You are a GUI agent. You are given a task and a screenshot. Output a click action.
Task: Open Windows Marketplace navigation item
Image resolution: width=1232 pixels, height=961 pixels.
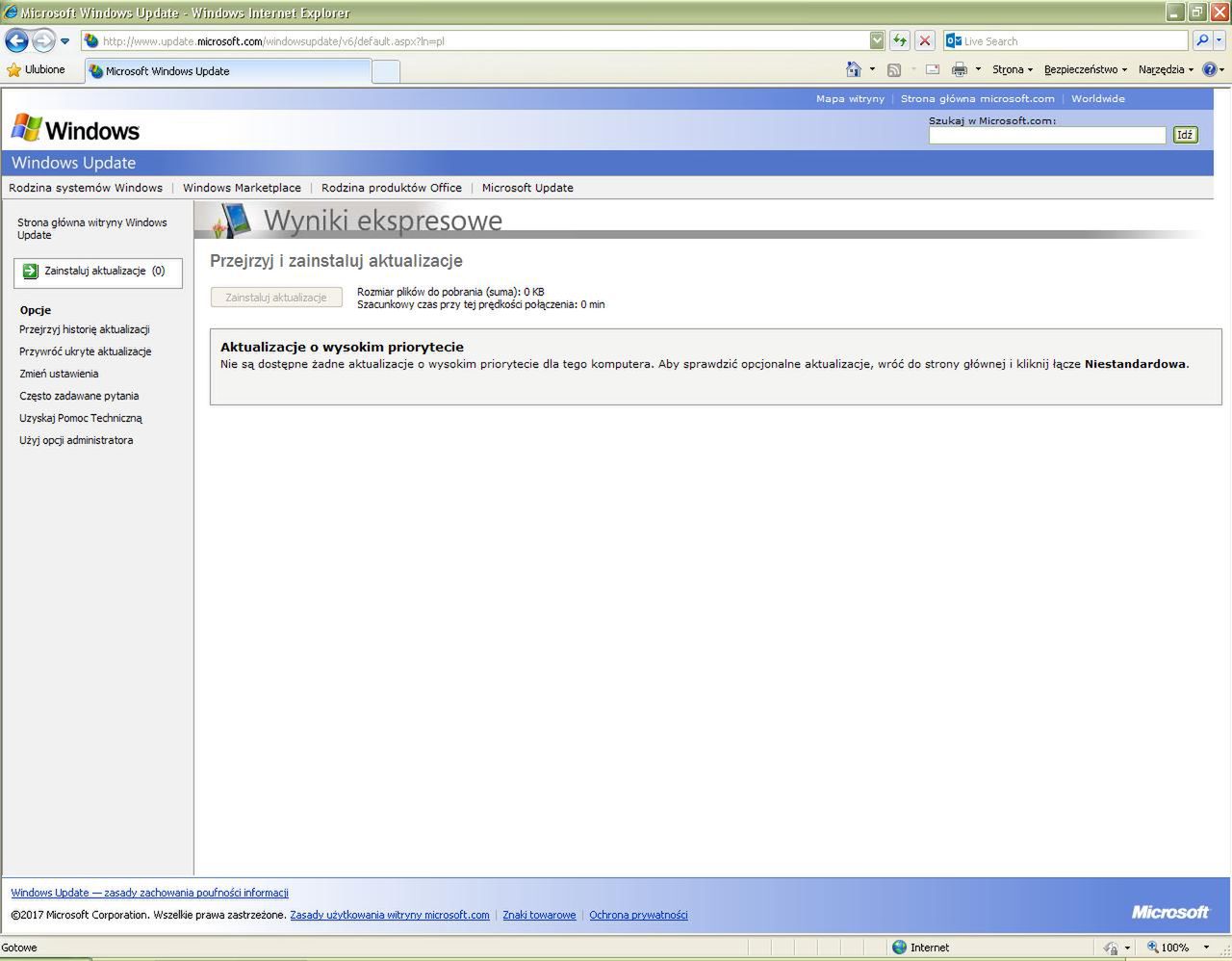point(242,188)
